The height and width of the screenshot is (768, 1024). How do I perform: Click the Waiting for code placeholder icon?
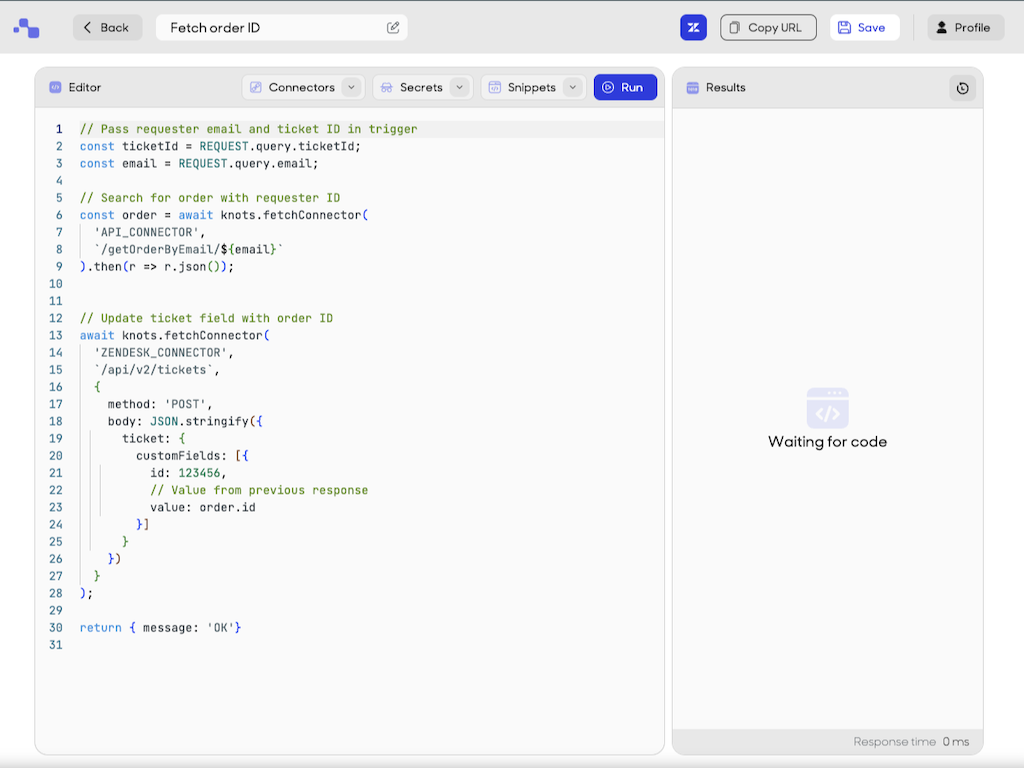(827, 408)
